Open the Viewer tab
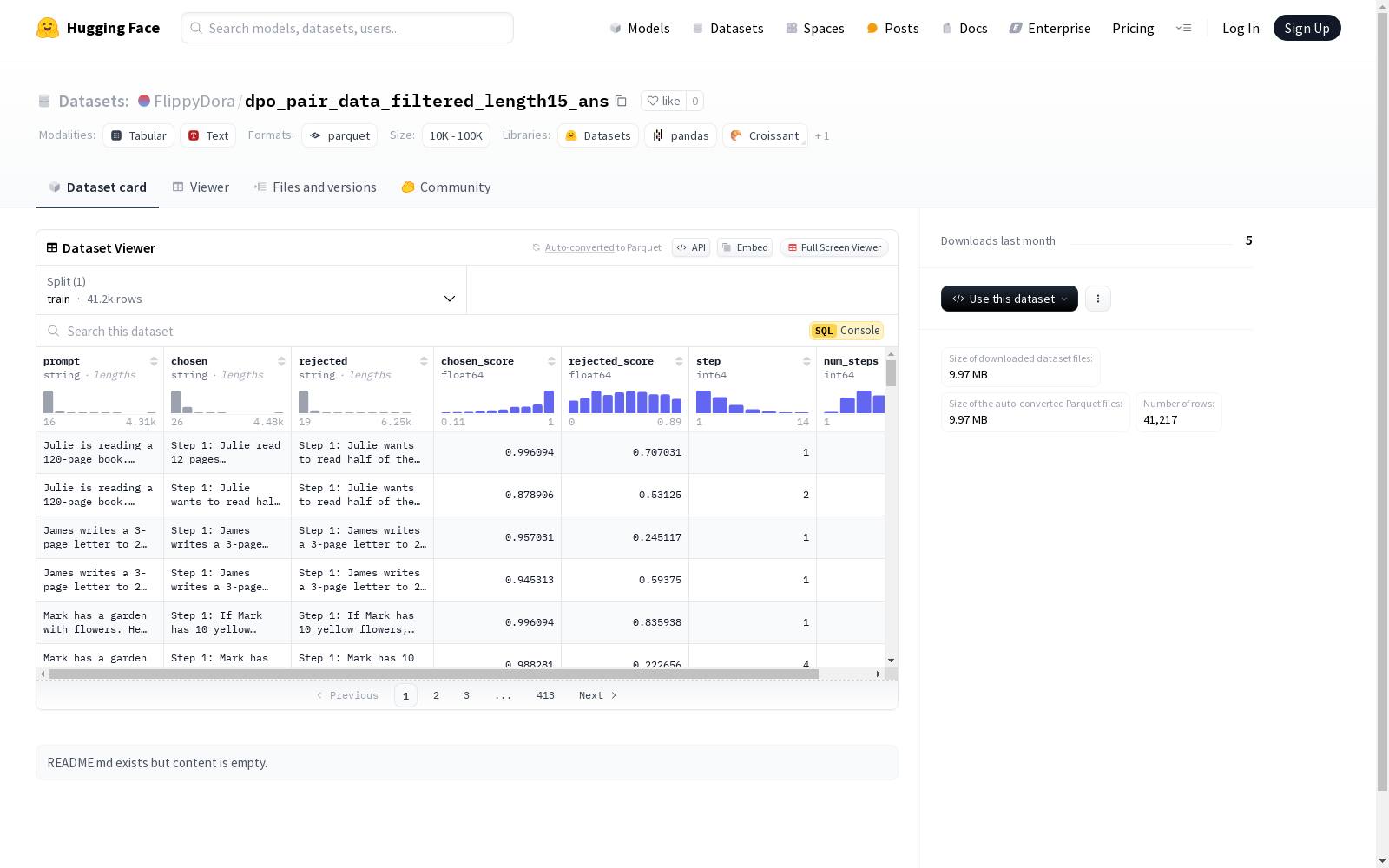This screenshot has height=868, width=1389. 201,187
